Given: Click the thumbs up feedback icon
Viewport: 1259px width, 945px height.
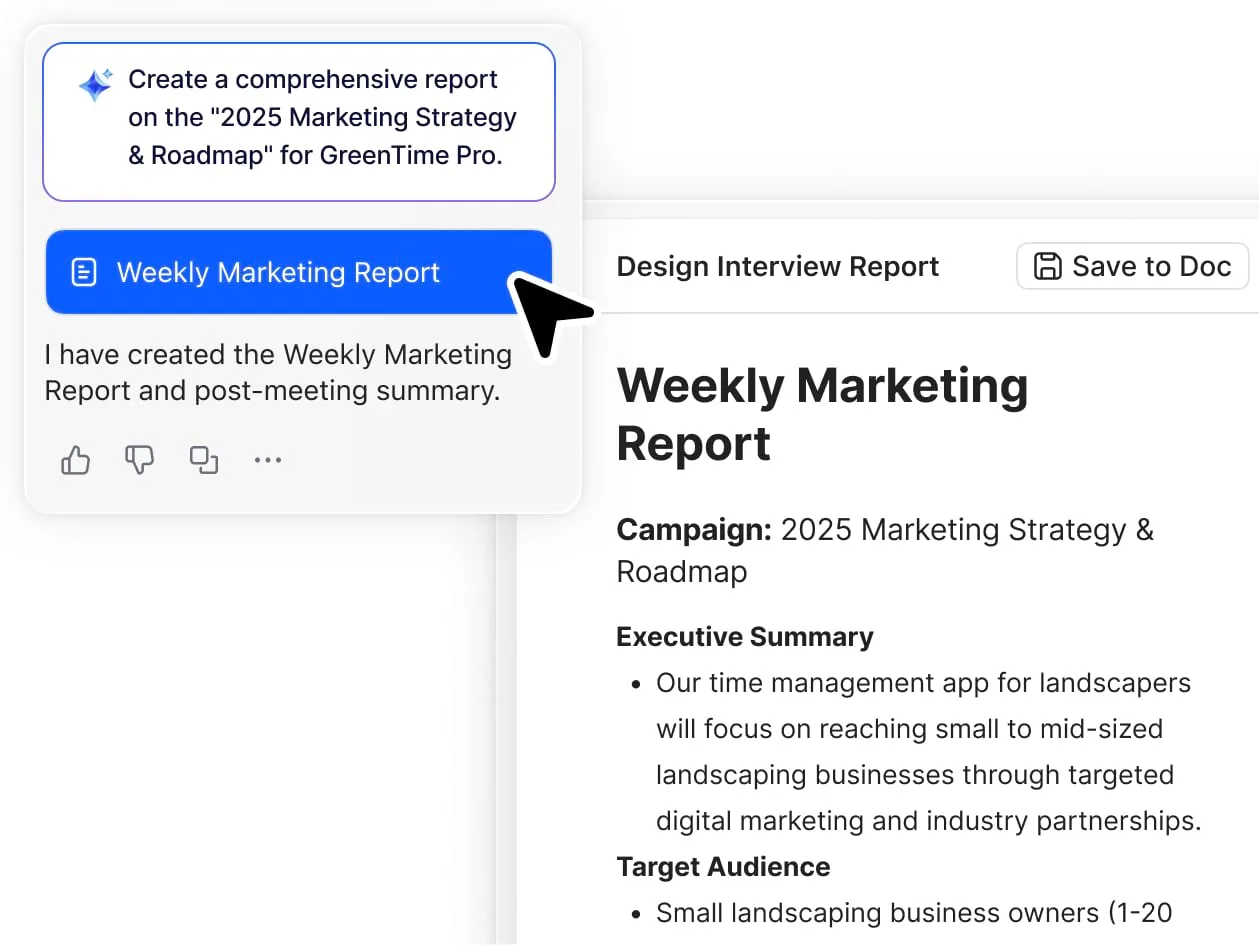Looking at the screenshot, I should click(x=76, y=460).
